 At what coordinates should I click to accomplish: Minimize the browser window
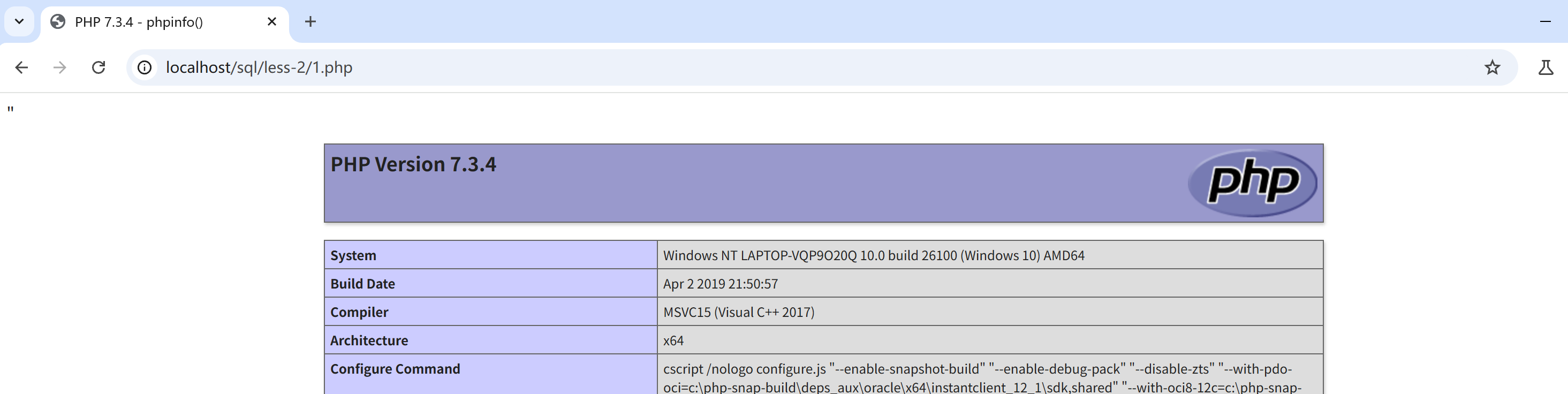[x=1545, y=22]
